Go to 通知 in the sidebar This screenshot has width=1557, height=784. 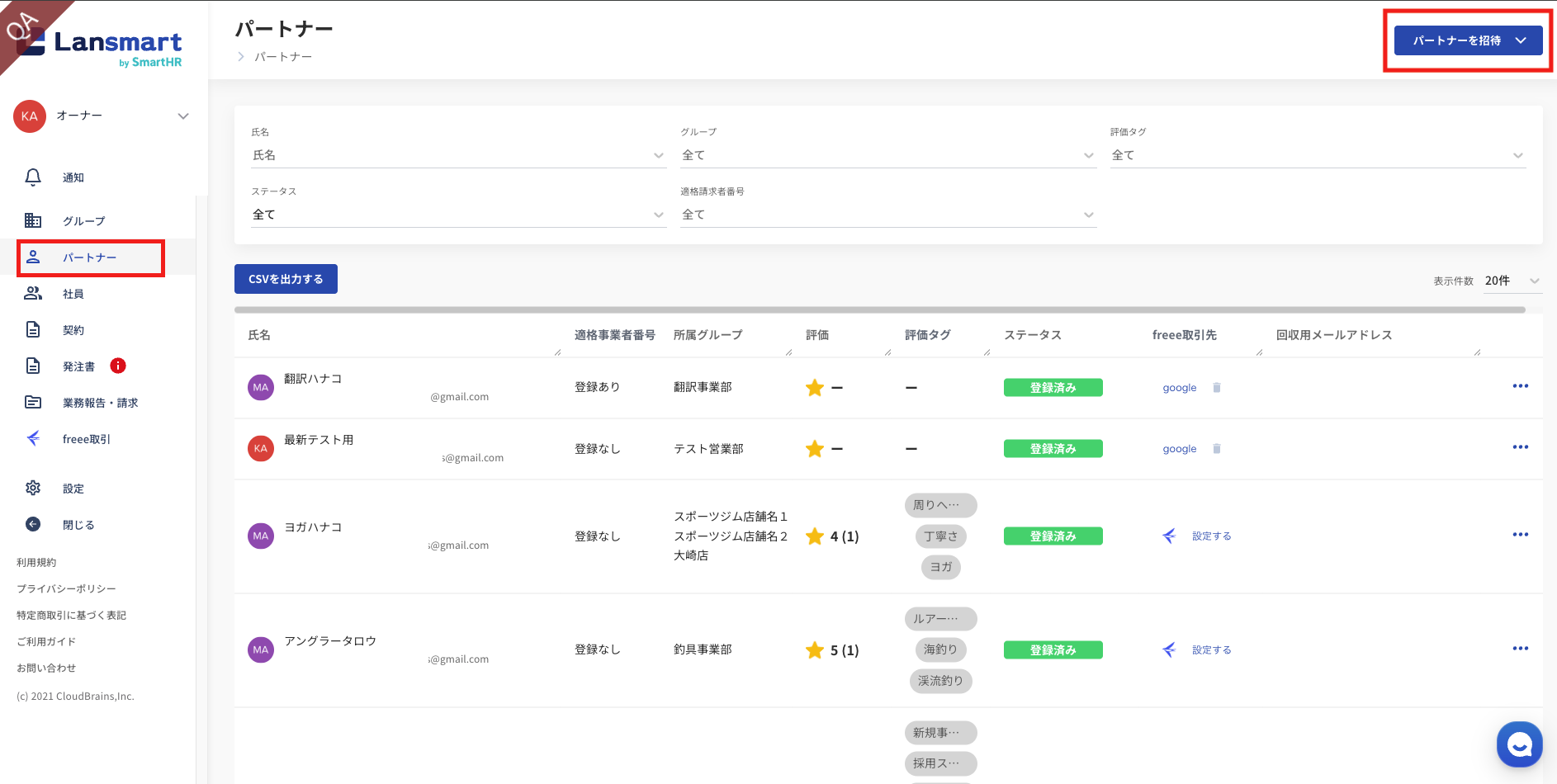(x=73, y=177)
